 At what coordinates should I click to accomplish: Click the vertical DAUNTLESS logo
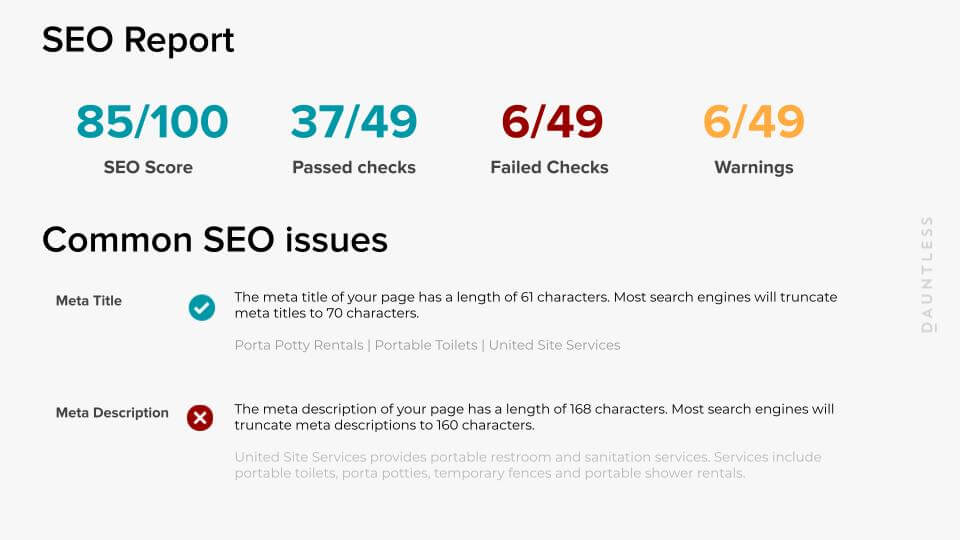click(927, 272)
